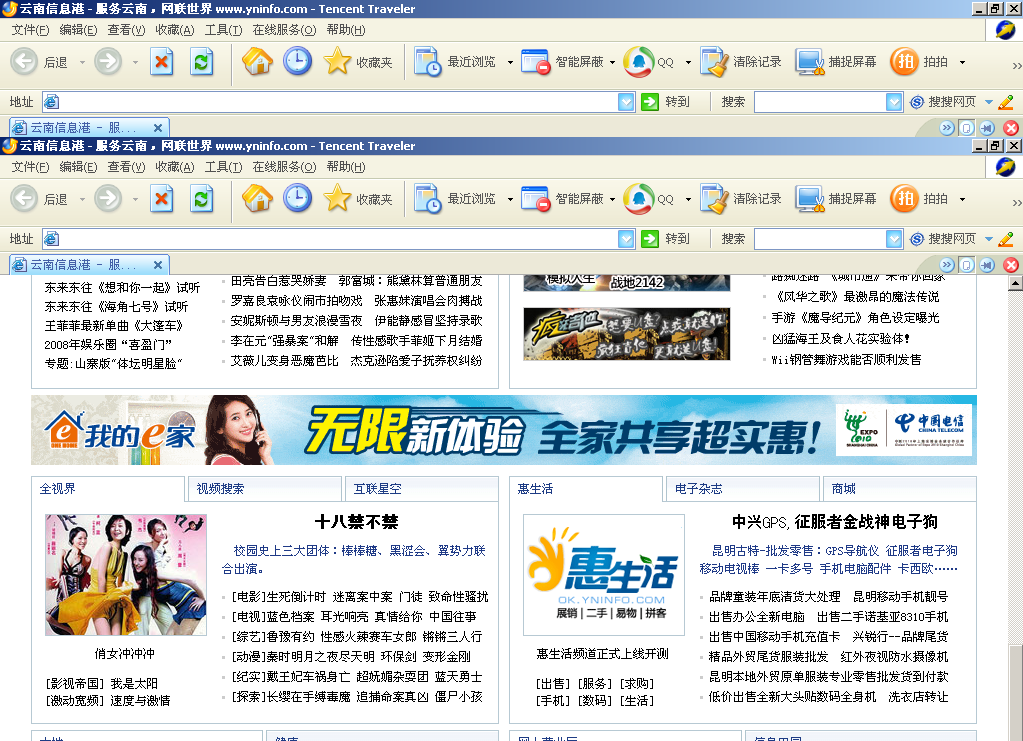Open the 十八禁不禁 headline link
The height and width of the screenshot is (741, 1023).
[356, 522]
